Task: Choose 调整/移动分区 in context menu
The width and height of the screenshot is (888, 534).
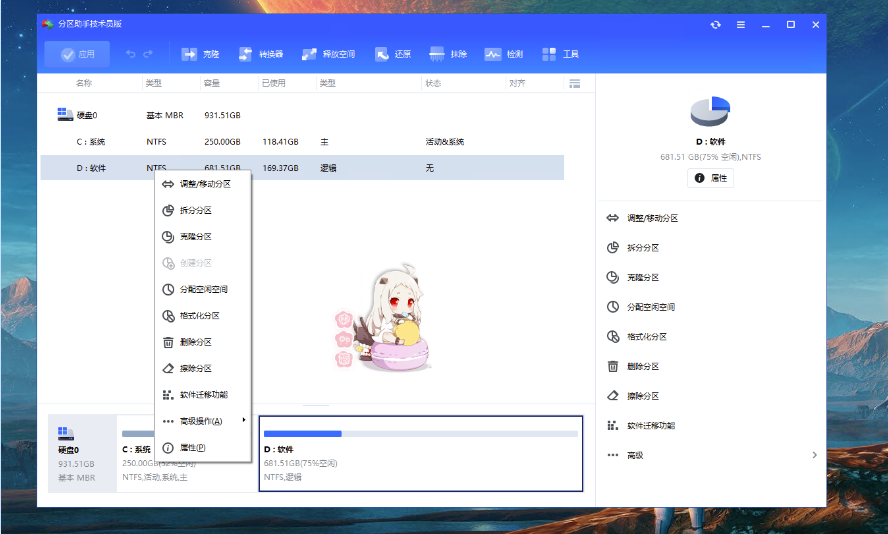Action: pos(203,184)
